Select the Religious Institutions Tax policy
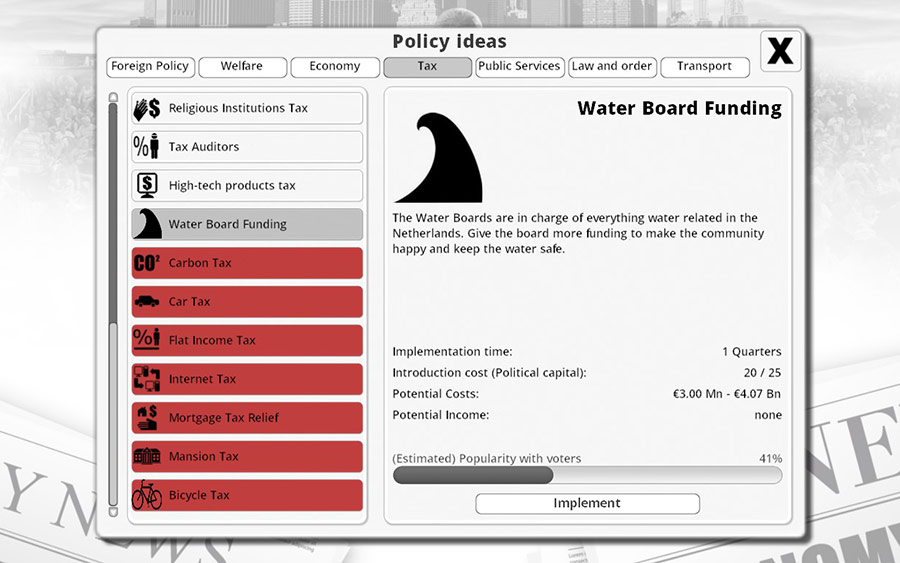900x563 pixels. 247,108
